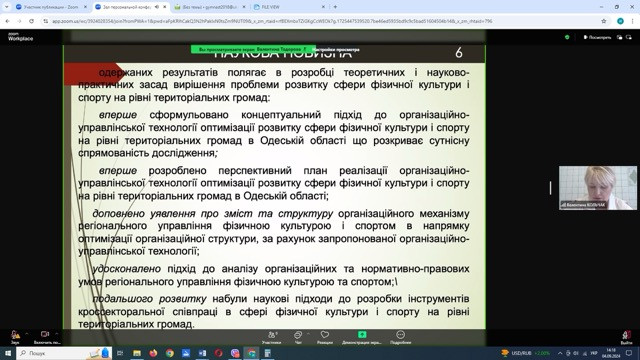Open the USD/RUB widget in taskbar

pos(526,353)
